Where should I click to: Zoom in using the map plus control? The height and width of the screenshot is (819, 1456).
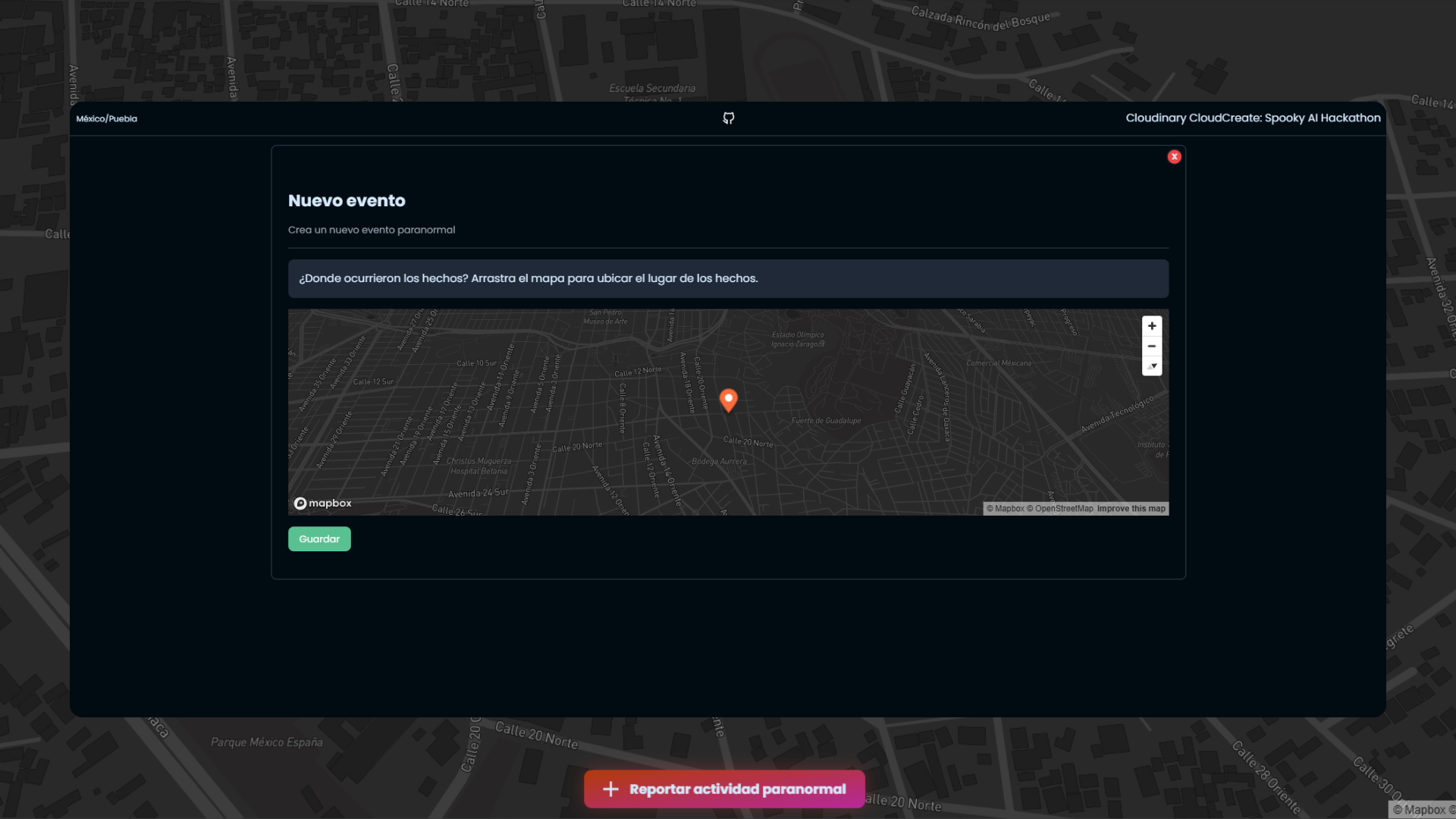pos(1152,326)
